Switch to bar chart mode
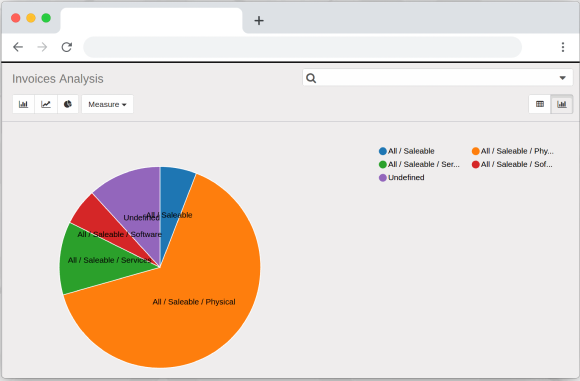This screenshot has height=381, width=580. click(x=23, y=104)
